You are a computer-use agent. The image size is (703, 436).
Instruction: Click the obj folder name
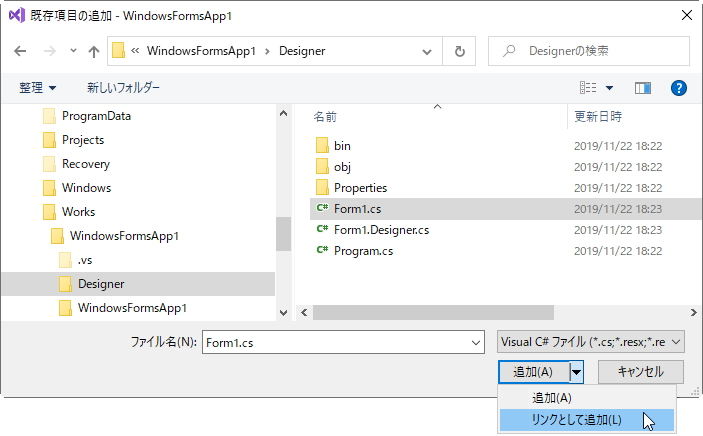(342, 167)
